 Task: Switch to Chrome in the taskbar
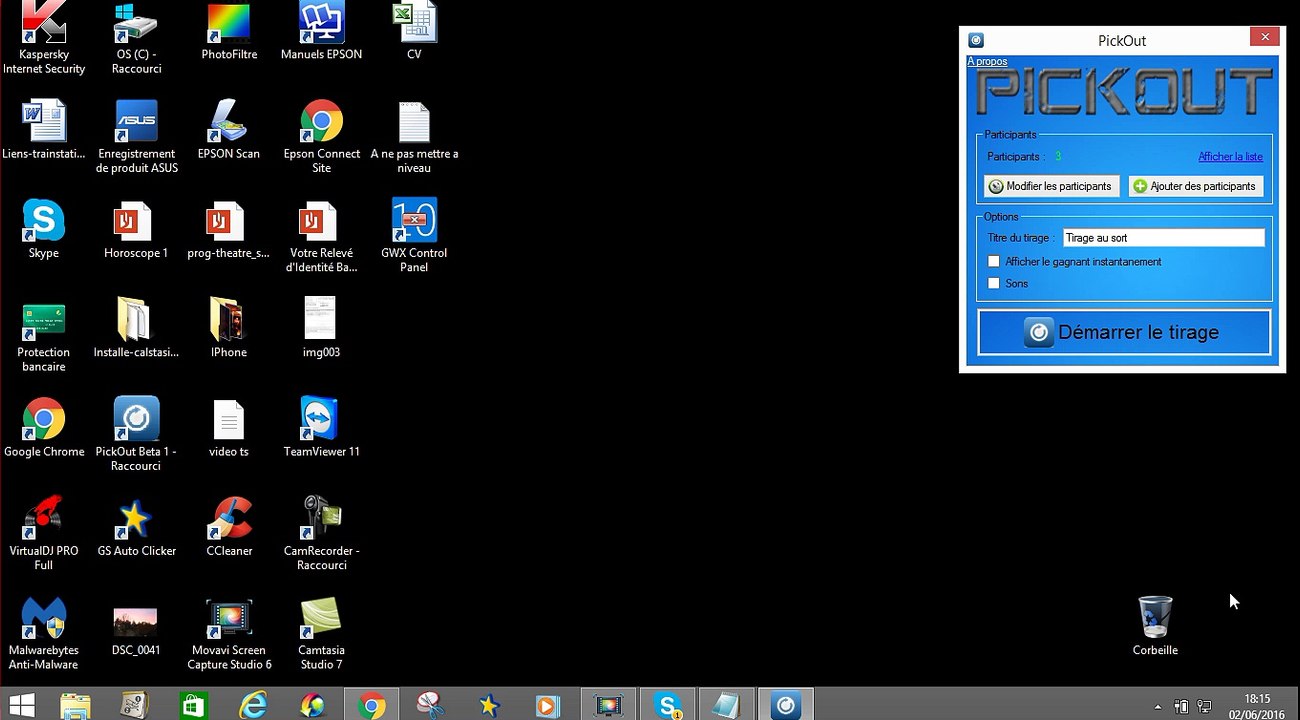(x=371, y=705)
